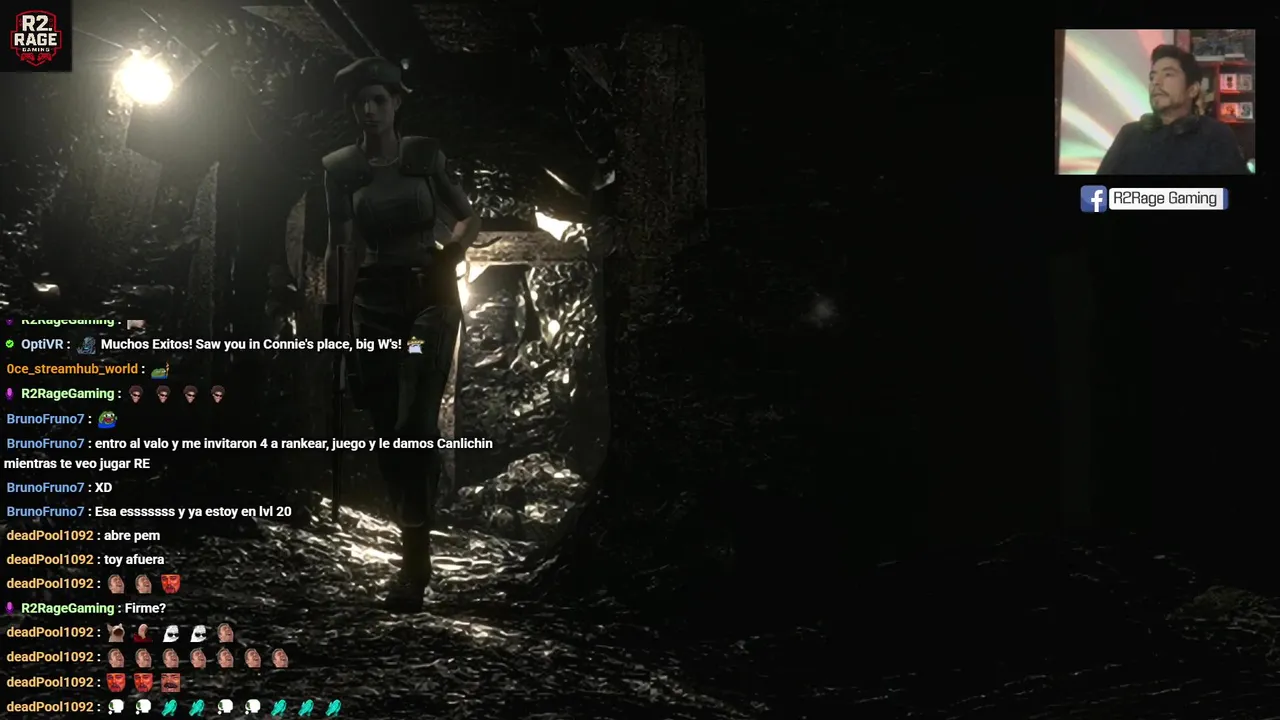Click the first face emote on the row after 'toy afuera'
This screenshot has height=720, width=1280.
click(x=116, y=583)
